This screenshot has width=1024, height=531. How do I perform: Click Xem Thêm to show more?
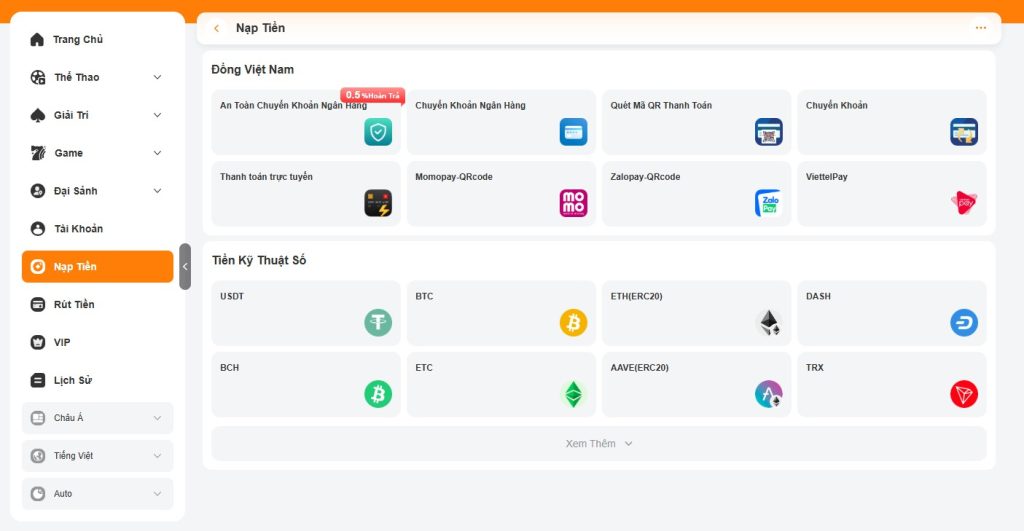coord(598,443)
